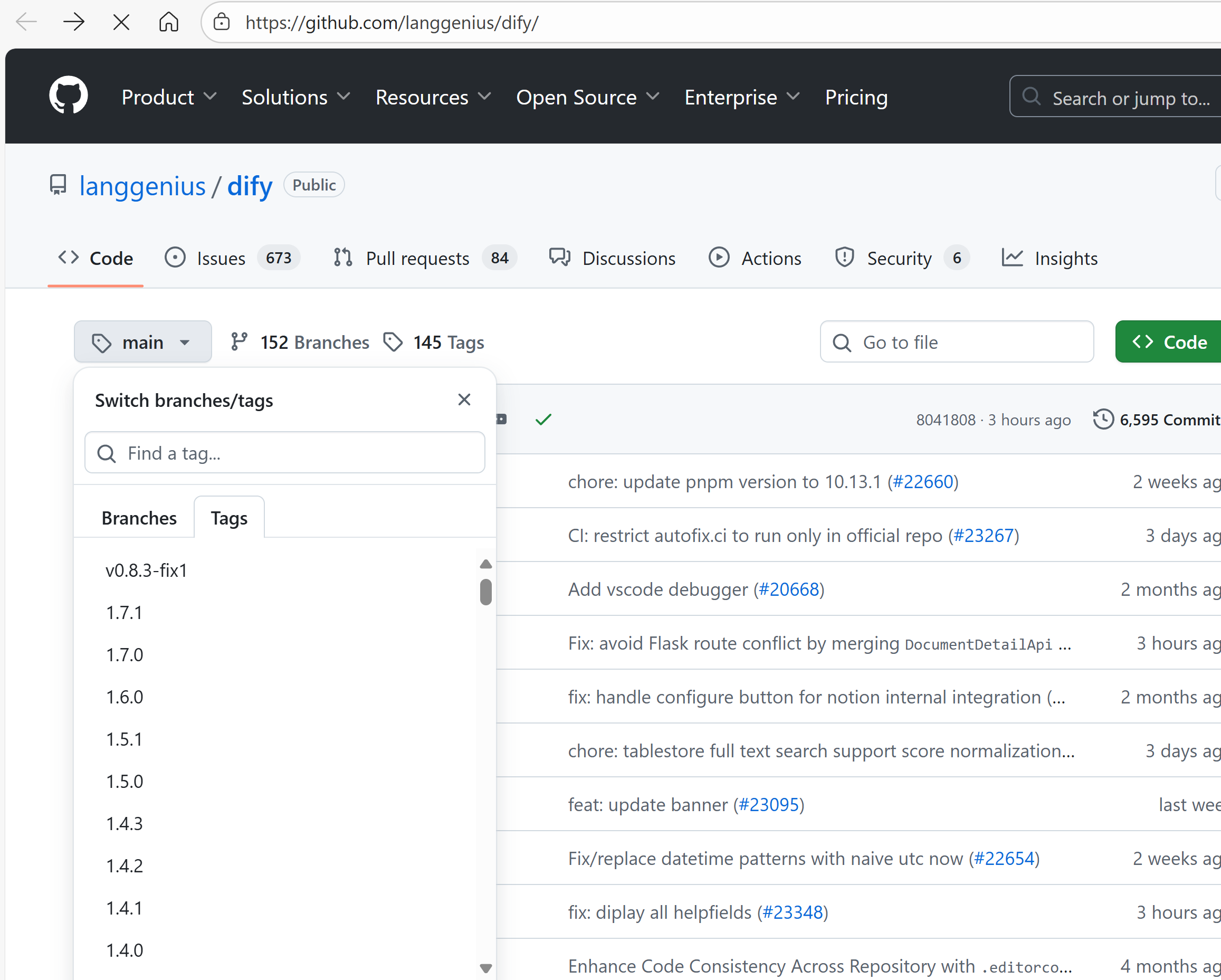Click the browser forward arrow
Viewport: 1221px width, 980px height.
tap(74, 23)
